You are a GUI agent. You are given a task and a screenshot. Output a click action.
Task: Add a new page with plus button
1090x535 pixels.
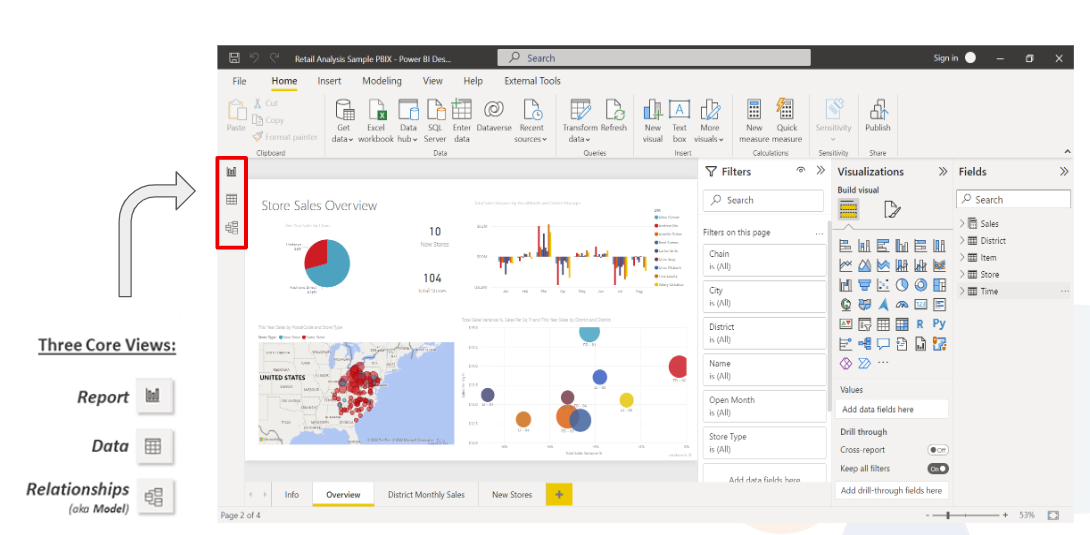[x=559, y=495]
